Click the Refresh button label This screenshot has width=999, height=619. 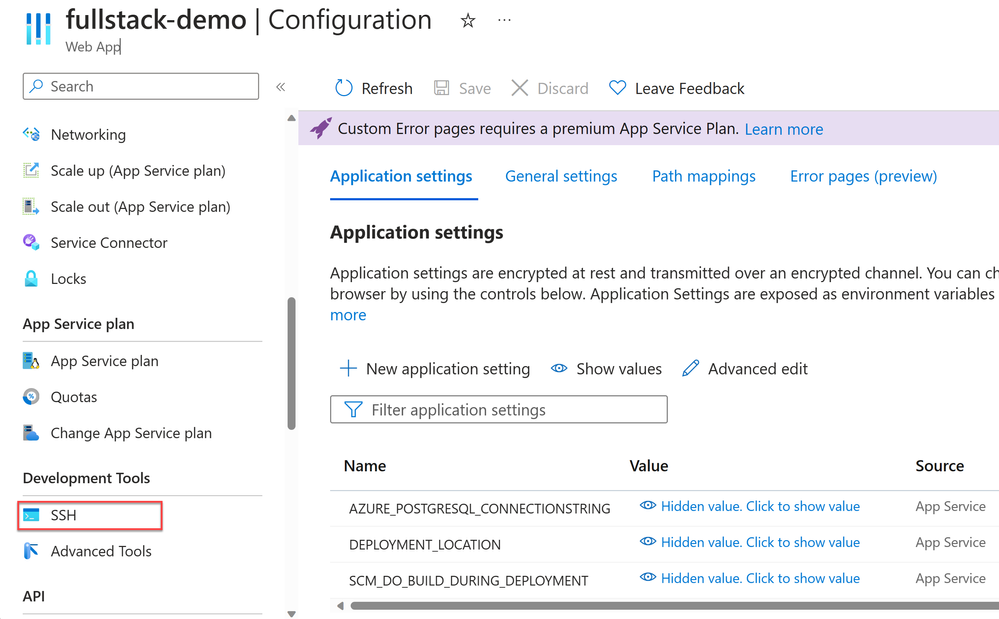(x=387, y=89)
